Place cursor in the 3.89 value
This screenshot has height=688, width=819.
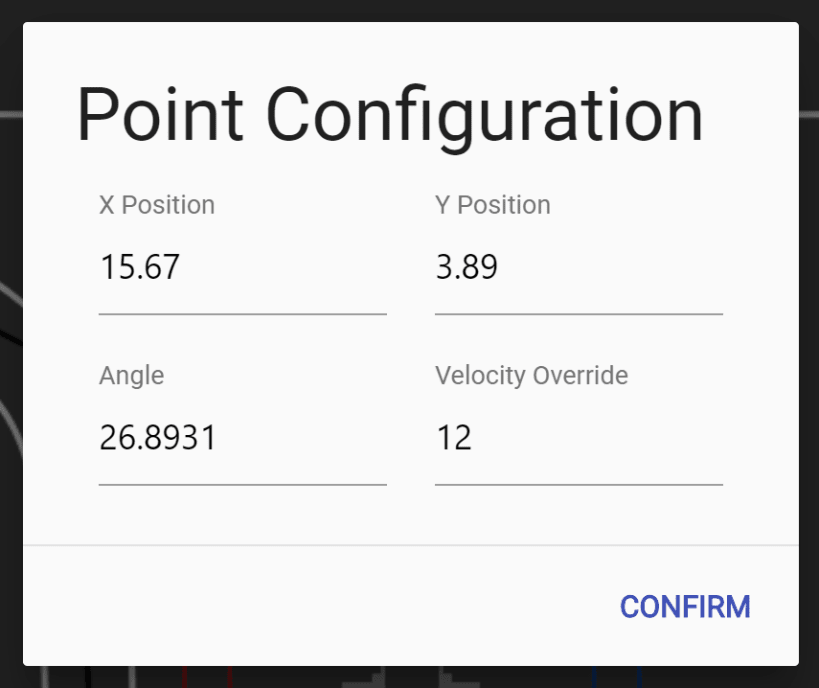point(466,267)
